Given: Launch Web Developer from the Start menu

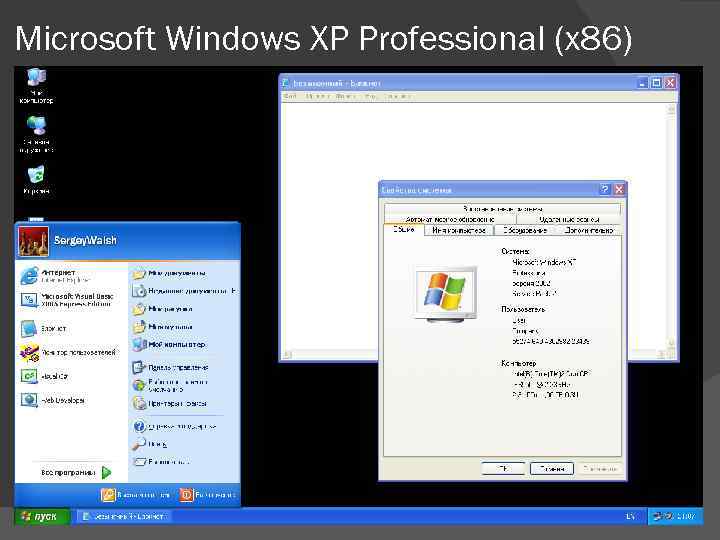Looking at the screenshot, I should [53, 400].
